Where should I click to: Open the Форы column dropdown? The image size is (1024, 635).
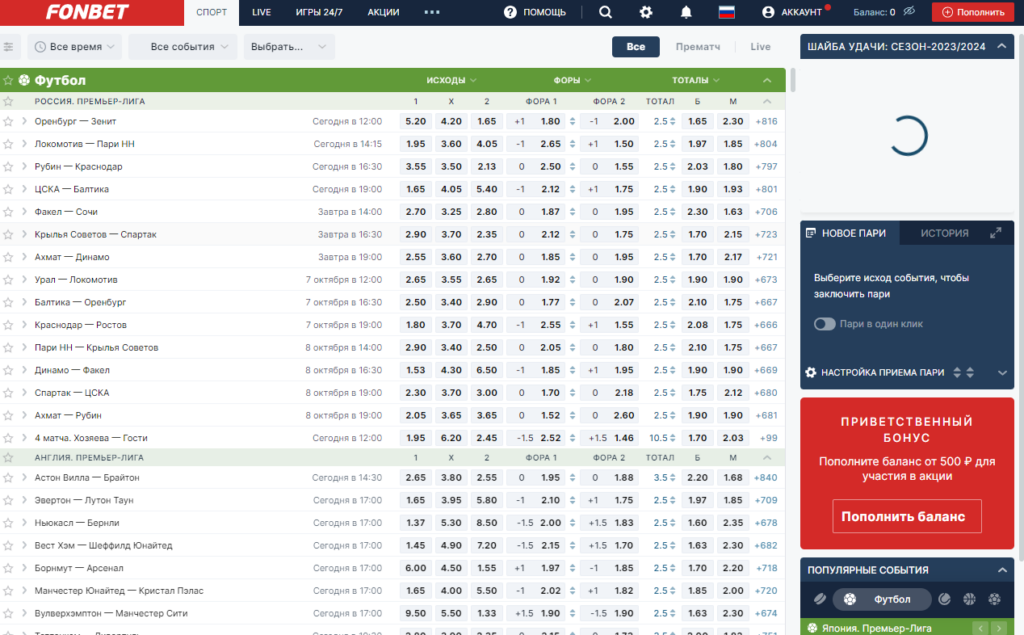pyautogui.click(x=572, y=80)
